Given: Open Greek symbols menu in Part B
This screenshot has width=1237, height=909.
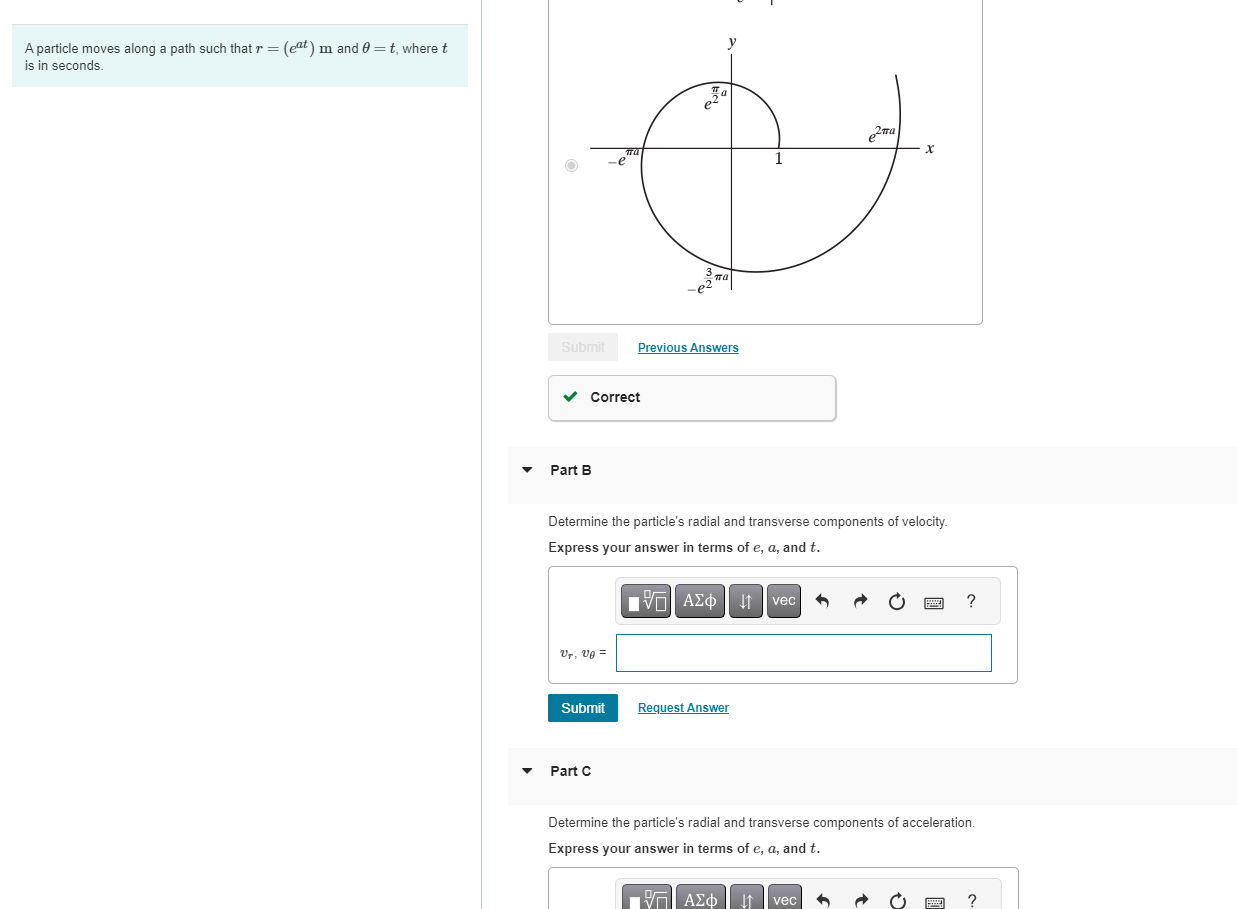Looking at the screenshot, I should [700, 601].
